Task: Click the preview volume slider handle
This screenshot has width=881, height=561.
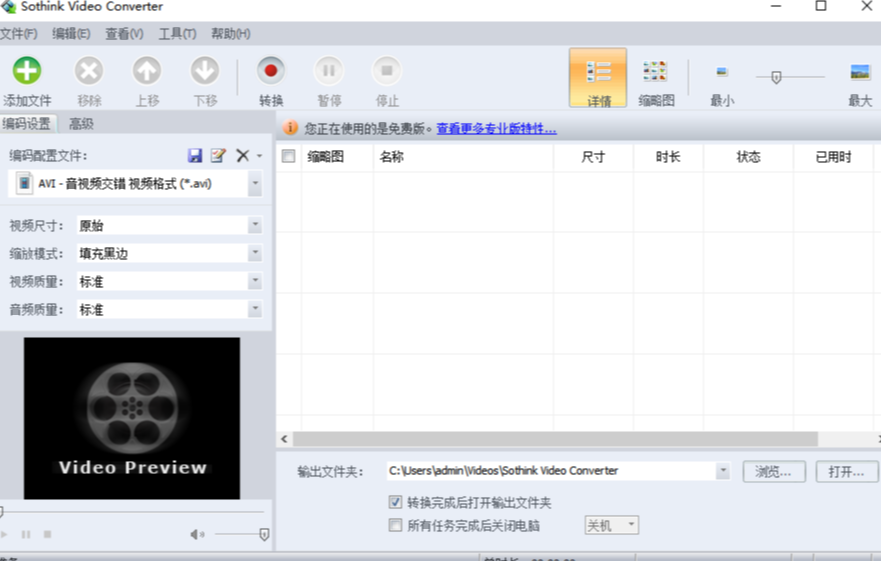Action: [x=264, y=535]
